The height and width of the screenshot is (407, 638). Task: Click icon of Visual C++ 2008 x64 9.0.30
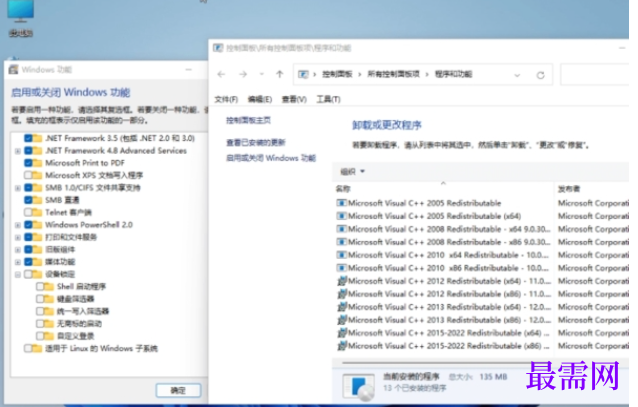341,229
